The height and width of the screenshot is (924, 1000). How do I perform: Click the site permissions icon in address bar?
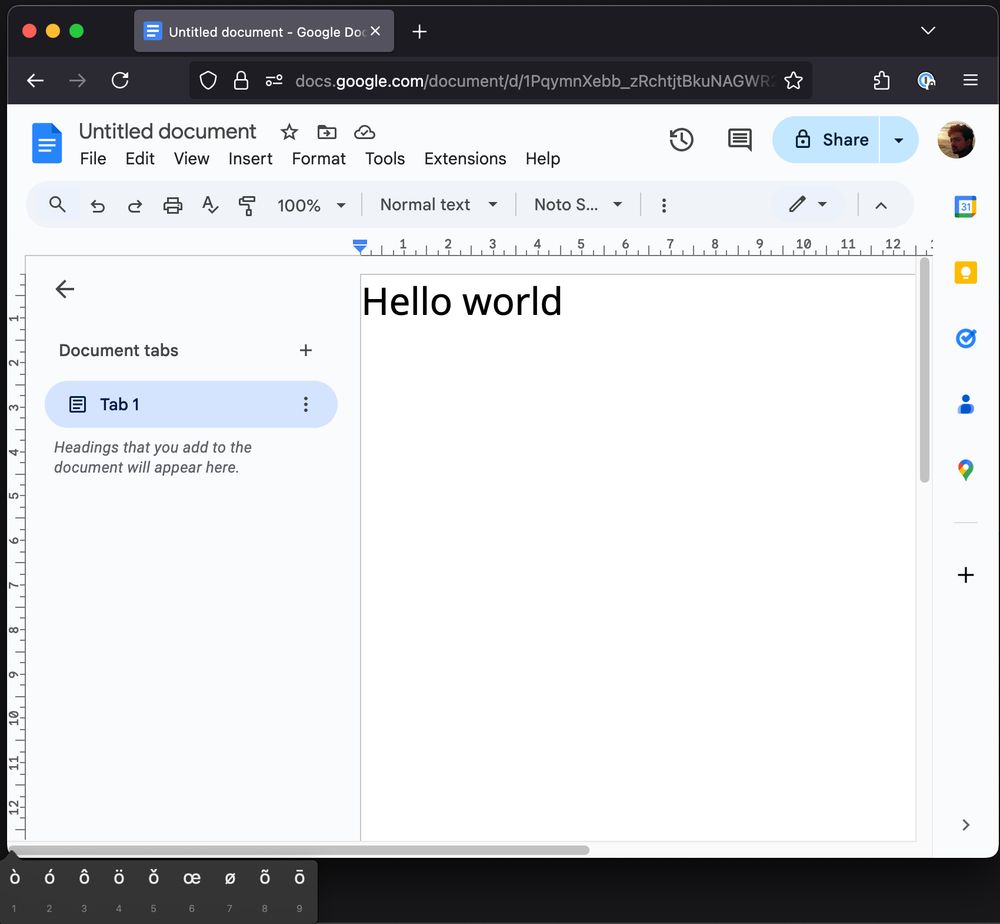274,80
